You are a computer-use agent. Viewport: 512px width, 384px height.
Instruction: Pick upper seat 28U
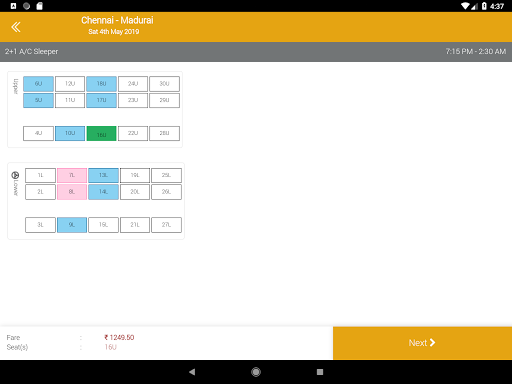pyautogui.click(x=164, y=133)
